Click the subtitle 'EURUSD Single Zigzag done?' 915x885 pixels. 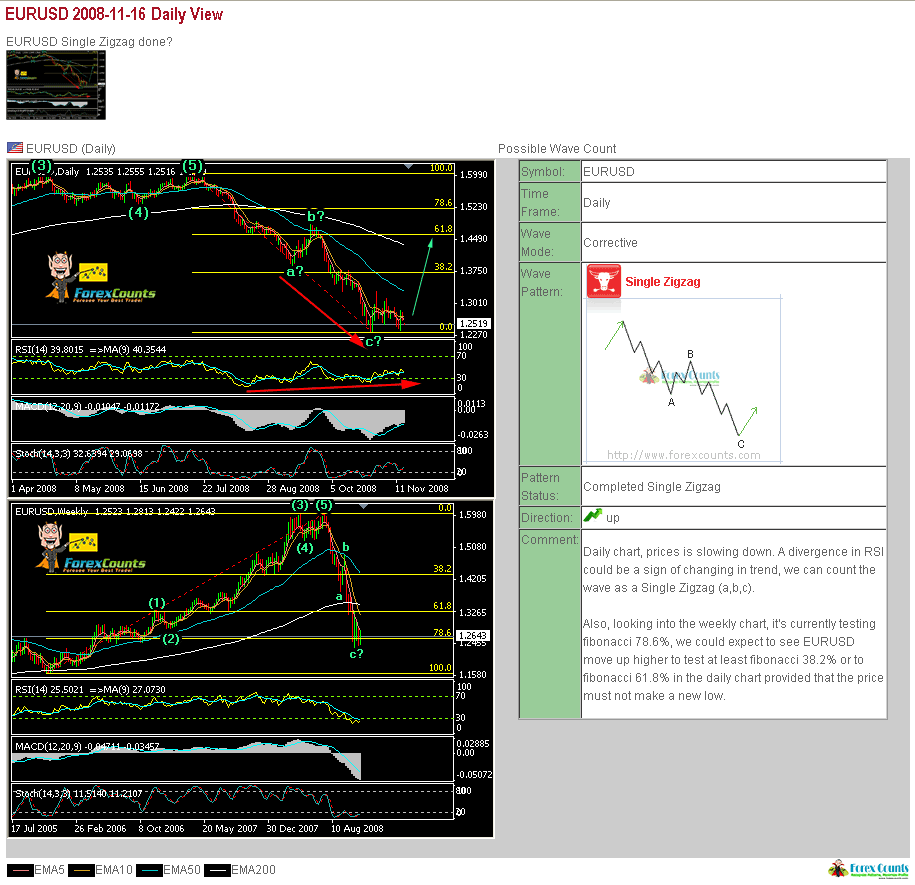[89, 42]
